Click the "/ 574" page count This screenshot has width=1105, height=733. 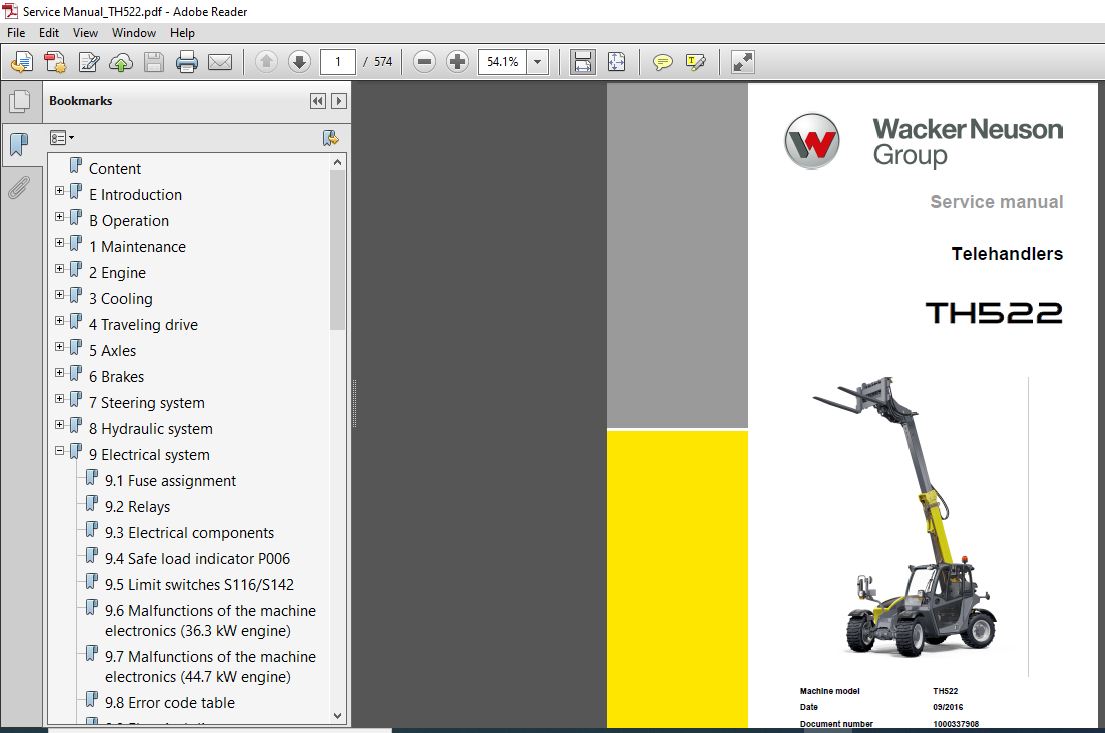point(378,62)
